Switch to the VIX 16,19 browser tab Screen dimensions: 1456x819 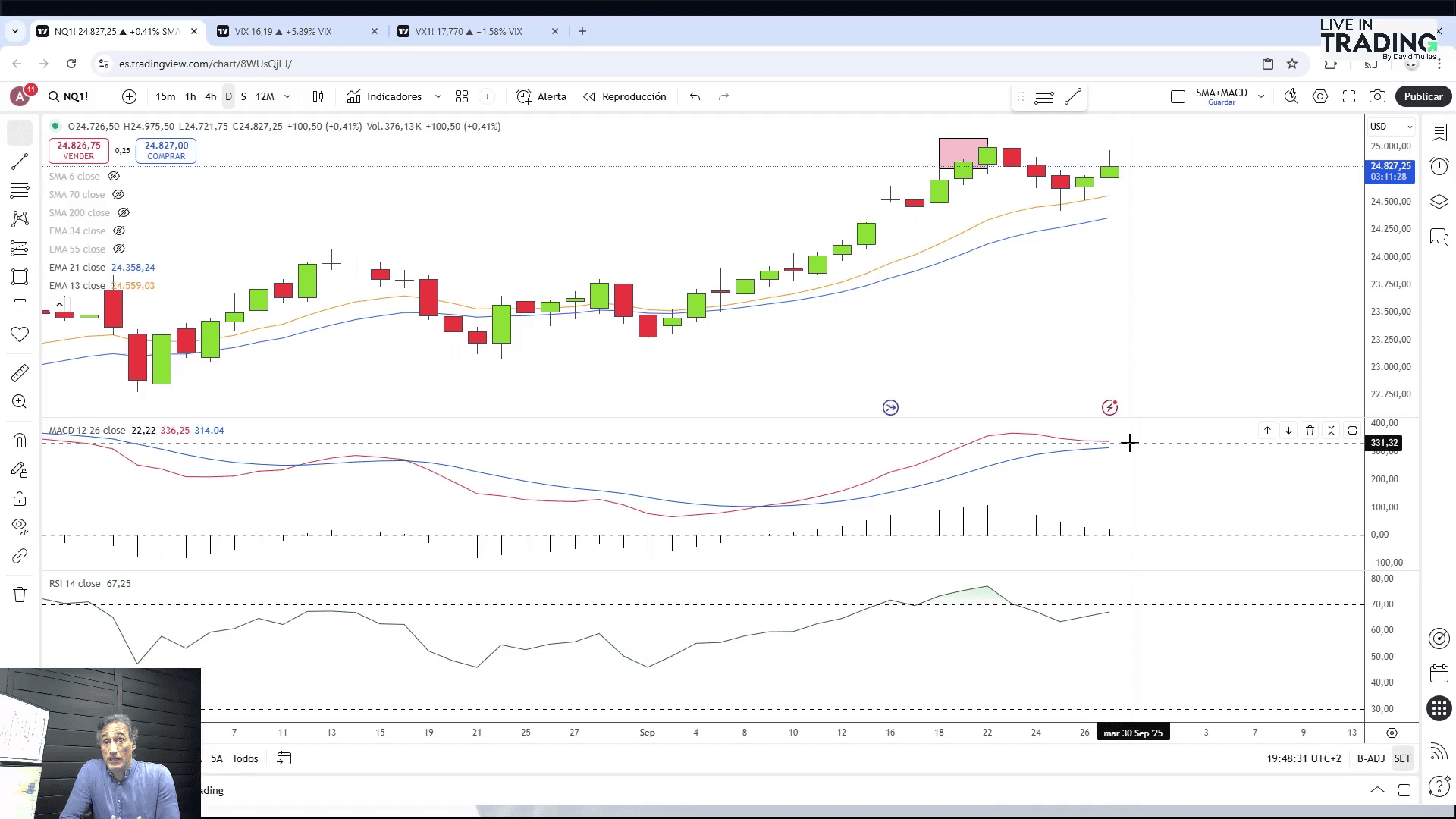pyautogui.click(x=297, y=31)
